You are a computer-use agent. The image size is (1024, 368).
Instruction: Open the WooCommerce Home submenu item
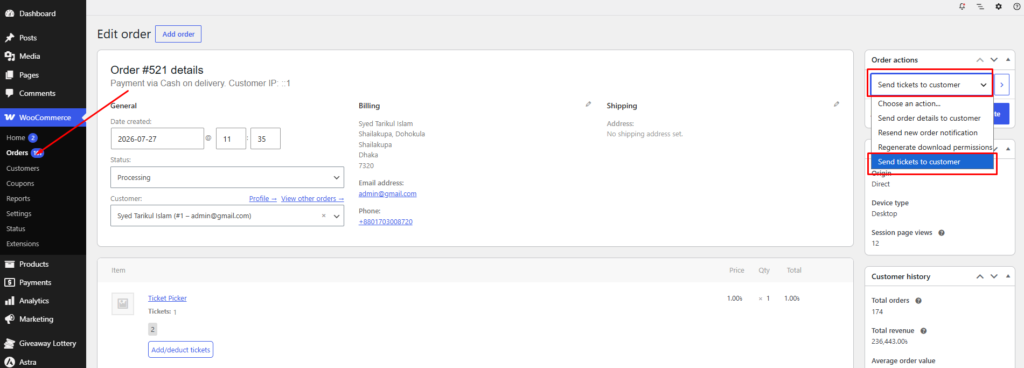tap(15, 138)
